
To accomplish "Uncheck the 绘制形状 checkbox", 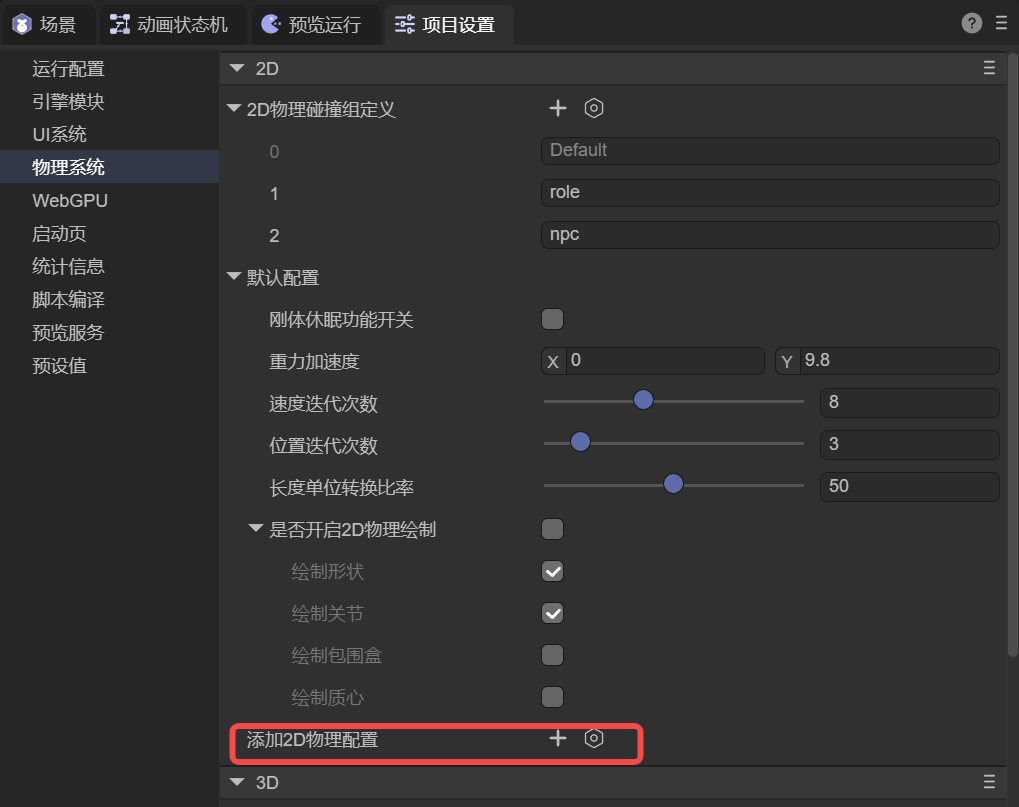I will (x=552, y=571).
